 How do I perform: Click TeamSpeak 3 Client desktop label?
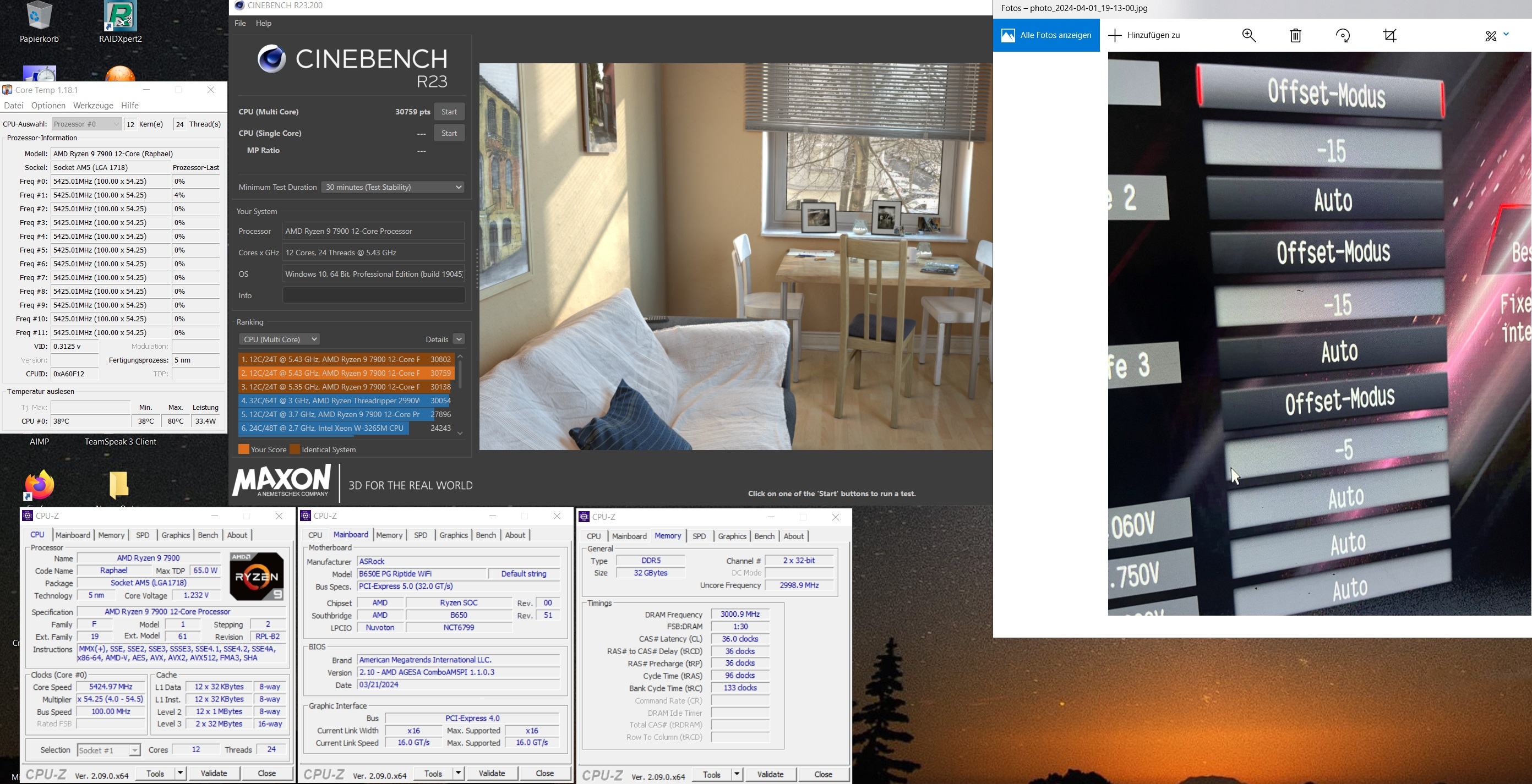click(120, 442)
